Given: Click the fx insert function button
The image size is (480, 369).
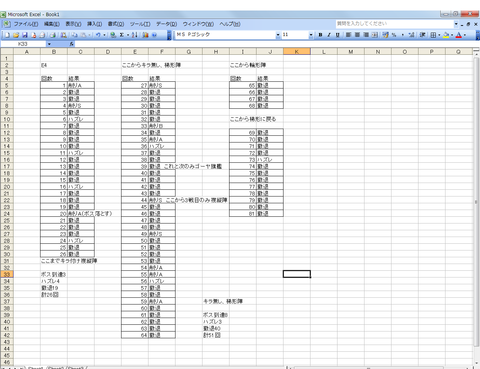Looking at the screenshot, I should (72, 44).
